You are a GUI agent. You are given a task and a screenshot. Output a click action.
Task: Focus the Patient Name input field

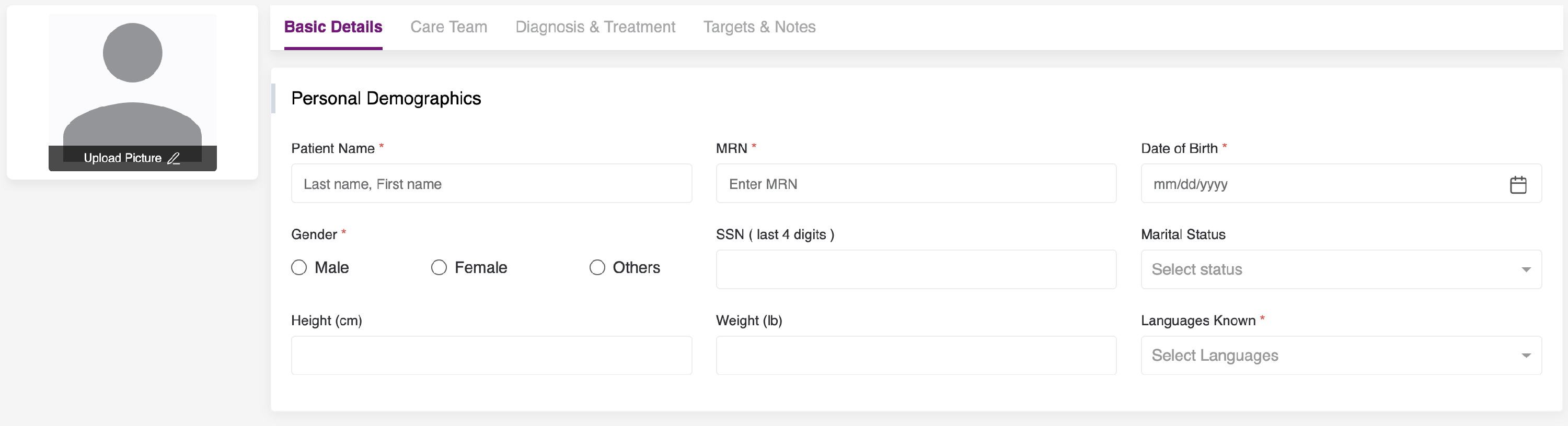point(491,184)
